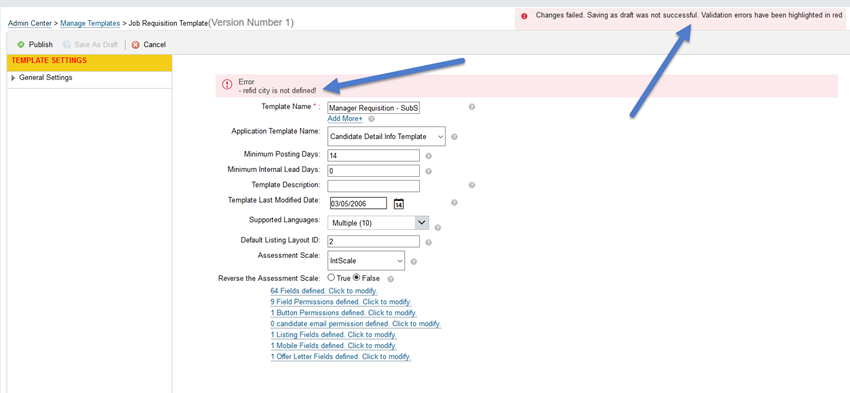Select False for Reverse the Assessment Scale

pyautogui.click(x=357, y=278)
